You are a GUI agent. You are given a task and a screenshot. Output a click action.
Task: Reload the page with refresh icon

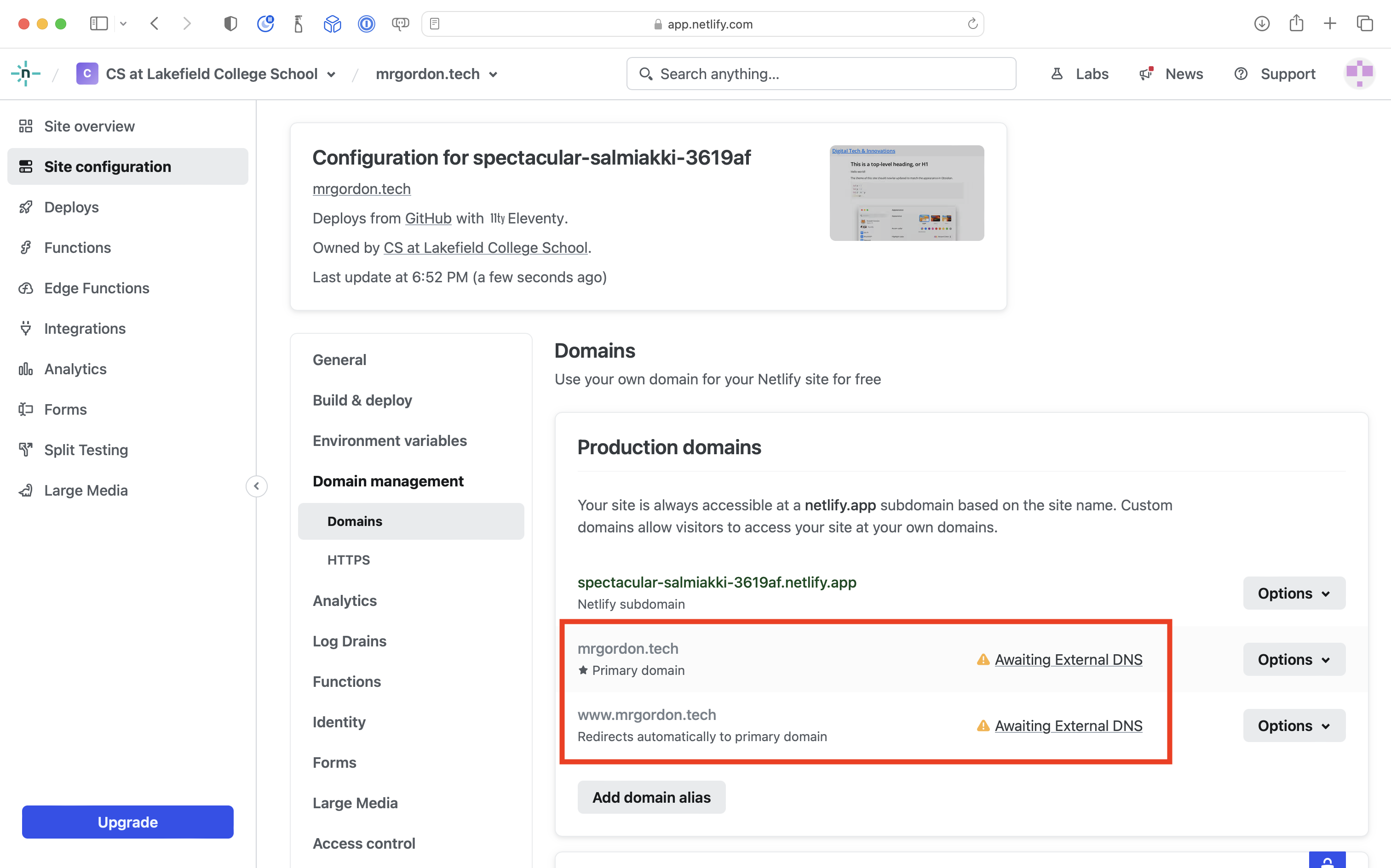(x=972, y=23)
